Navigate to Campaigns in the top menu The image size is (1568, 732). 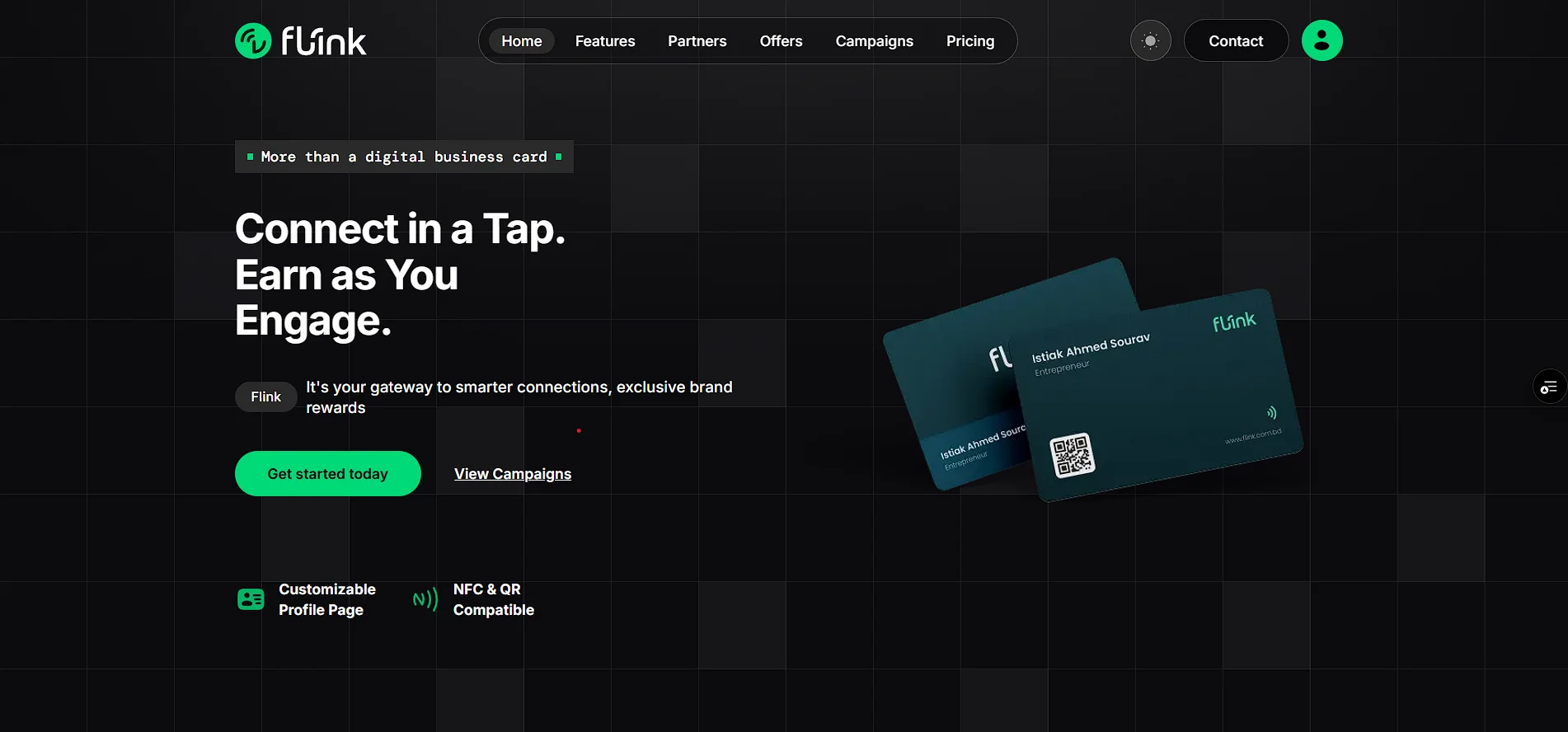874,41
